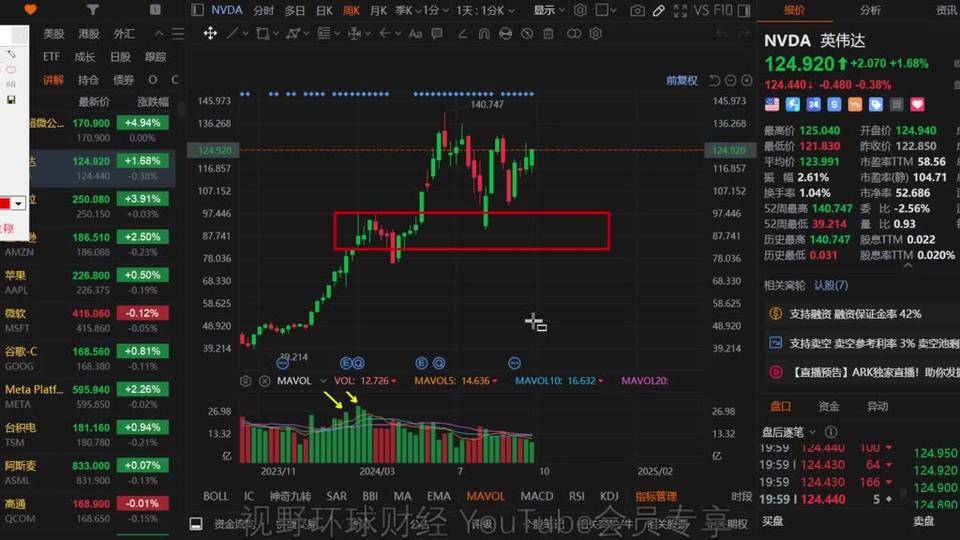Enable the KDJ indicator

[x=609, y=496]
